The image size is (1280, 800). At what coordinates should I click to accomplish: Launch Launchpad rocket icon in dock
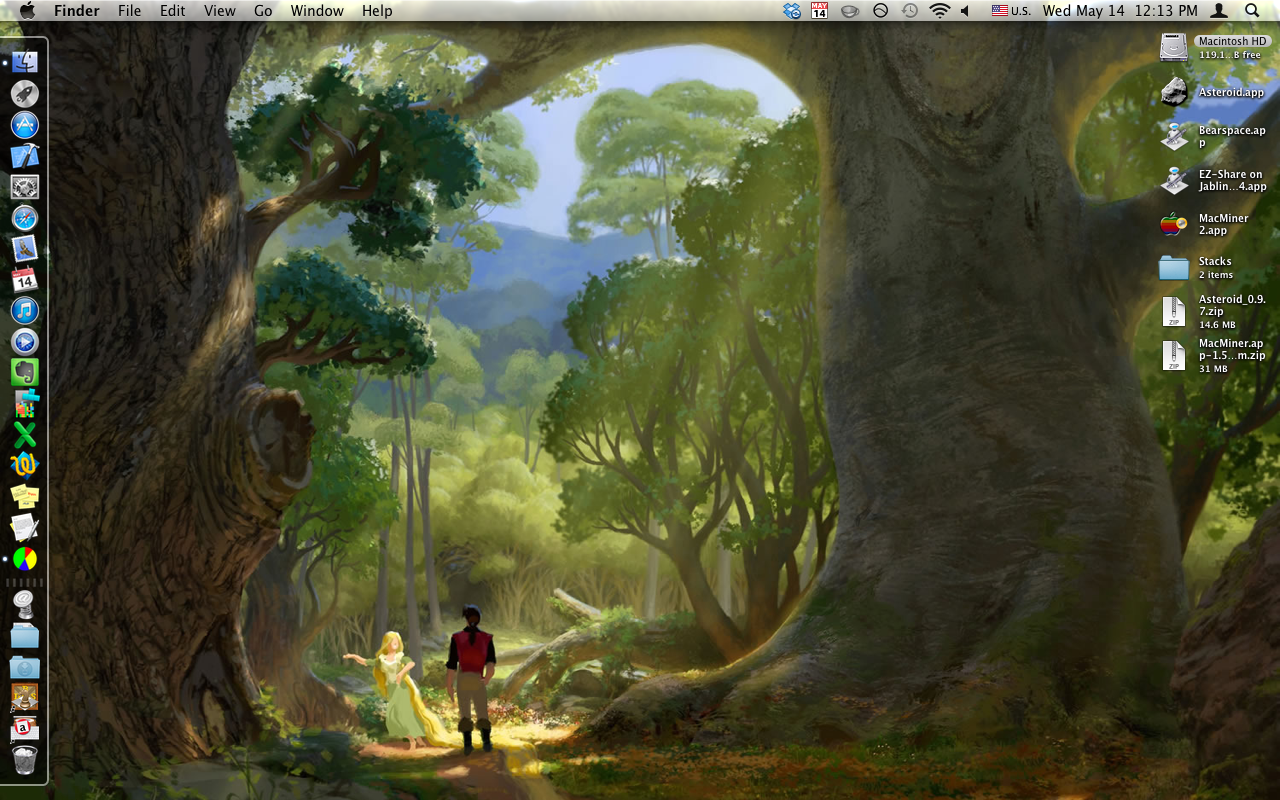24,94
